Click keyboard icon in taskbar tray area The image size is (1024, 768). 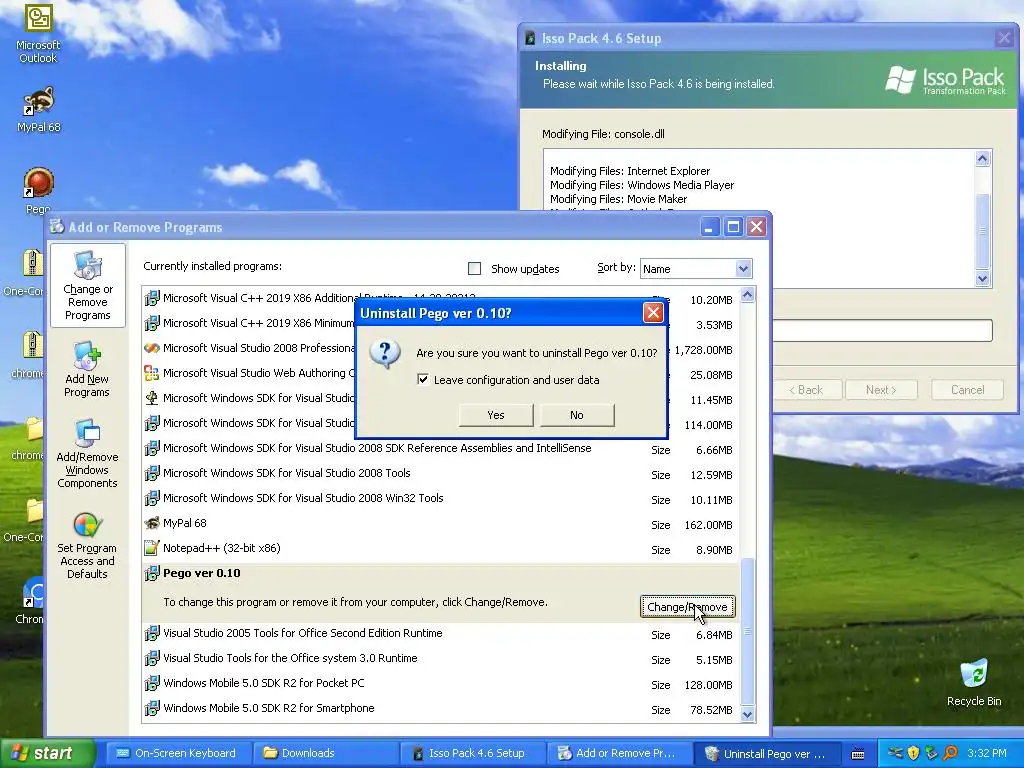858,754
